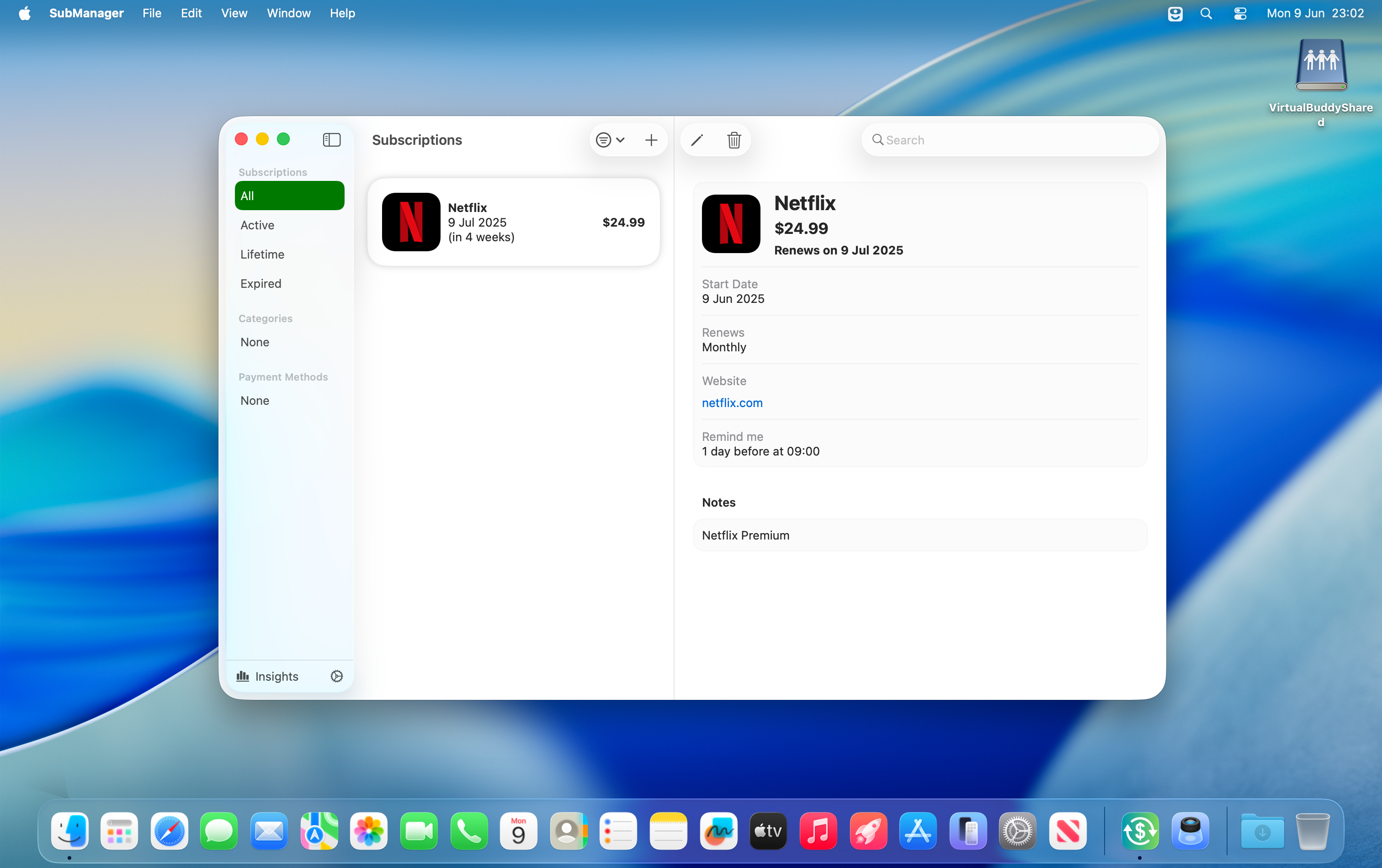Screen dimensions: 1382x868
Task: Open Reminders from the Dock
Action: pyautogui.click(x=619, y=830)
